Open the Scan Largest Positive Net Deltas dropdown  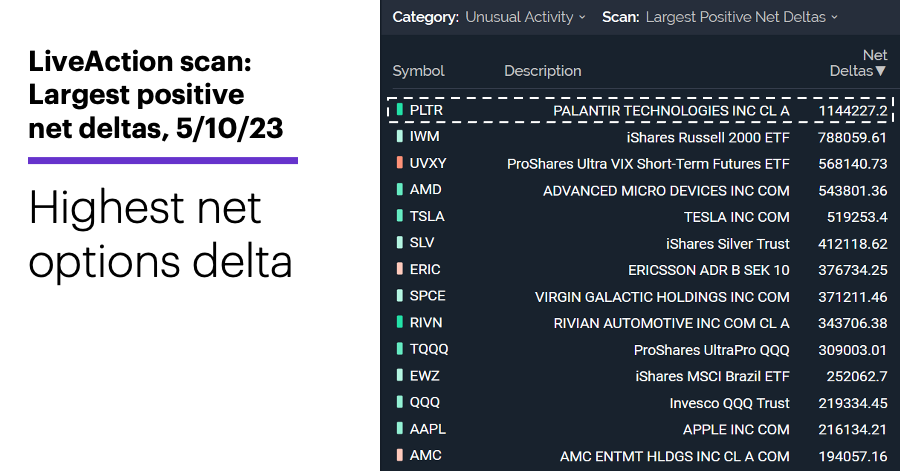[x=742, y=17]
